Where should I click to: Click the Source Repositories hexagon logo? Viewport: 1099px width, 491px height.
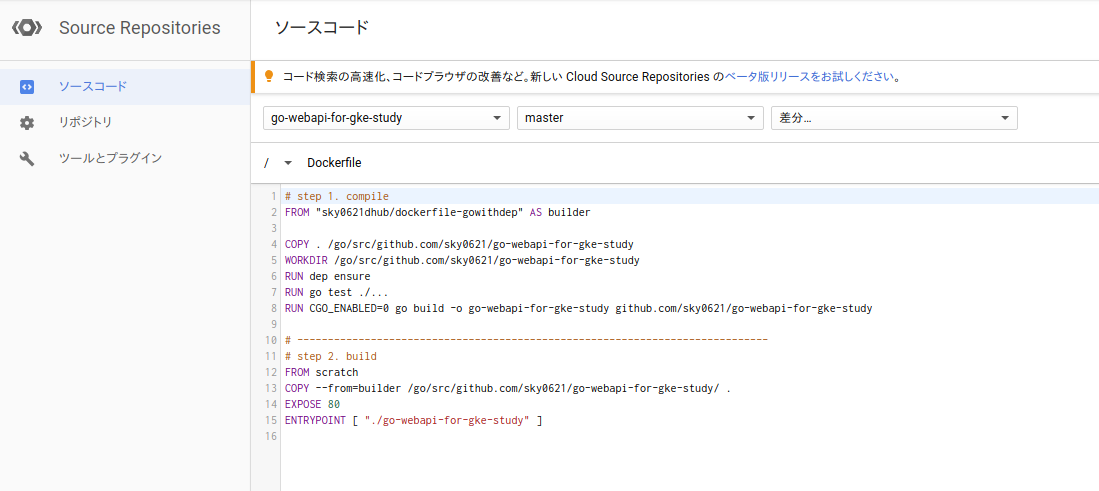pos(27,29)
